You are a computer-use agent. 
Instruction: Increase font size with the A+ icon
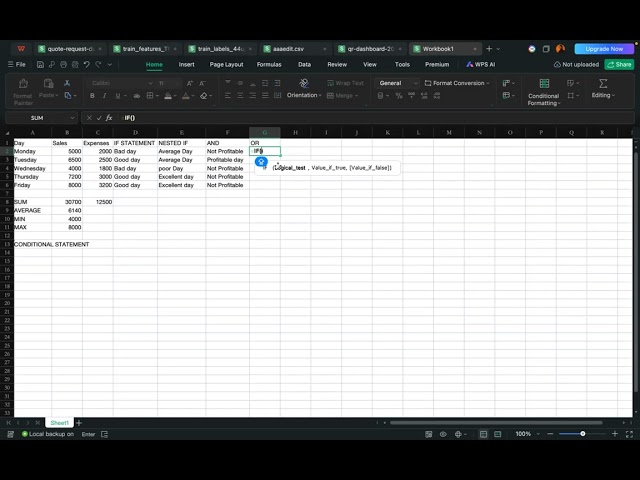coord(190,83)
